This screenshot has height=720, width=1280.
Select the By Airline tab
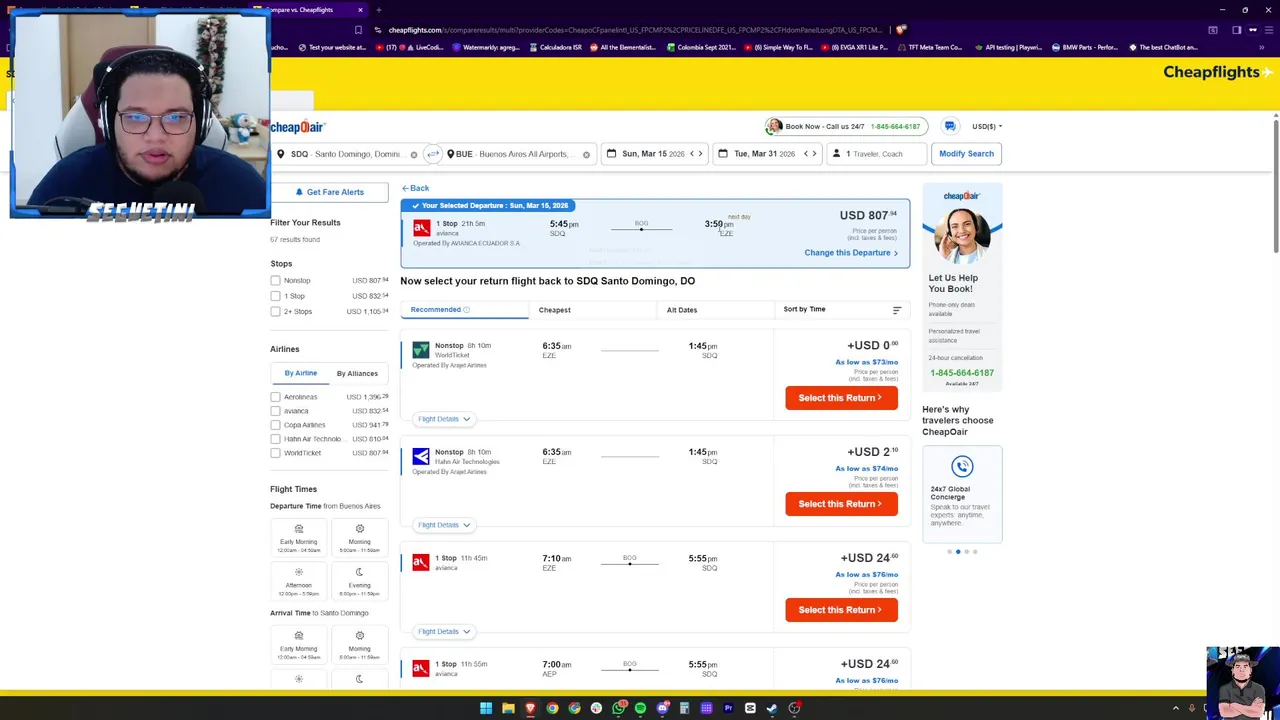[x=300, y=373]
